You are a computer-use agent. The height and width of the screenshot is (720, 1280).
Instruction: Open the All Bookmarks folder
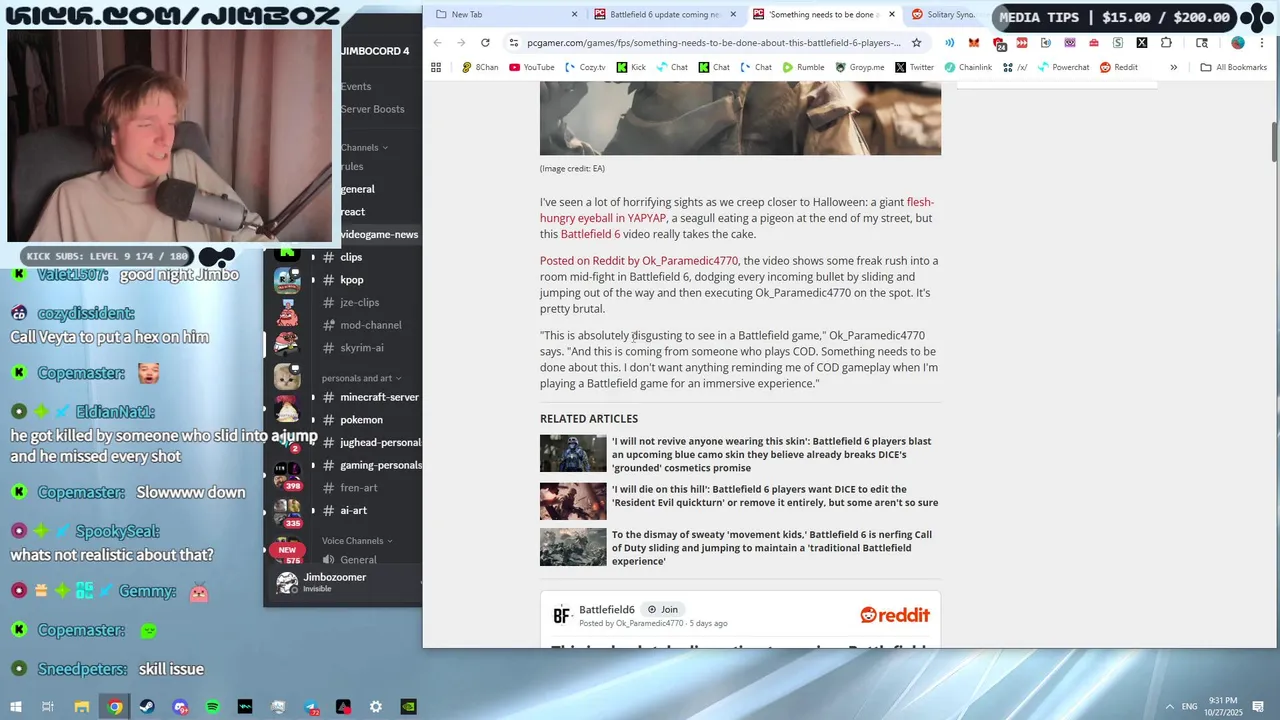tap(1233, 67)
